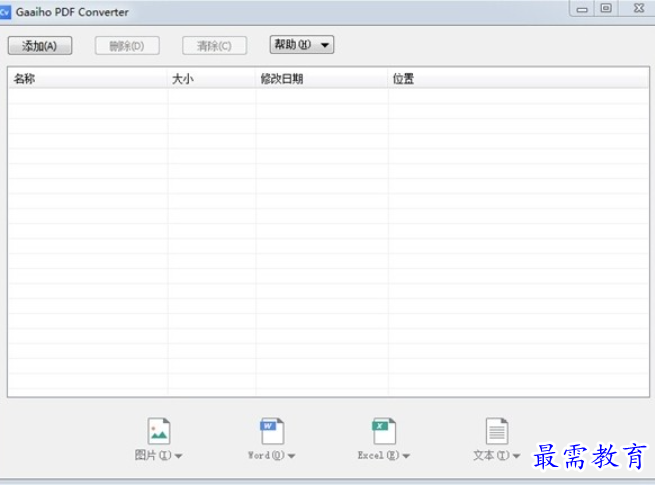Select the Word document conversion icon
Viewport: 655px width, 488px height.
[272, 431]
